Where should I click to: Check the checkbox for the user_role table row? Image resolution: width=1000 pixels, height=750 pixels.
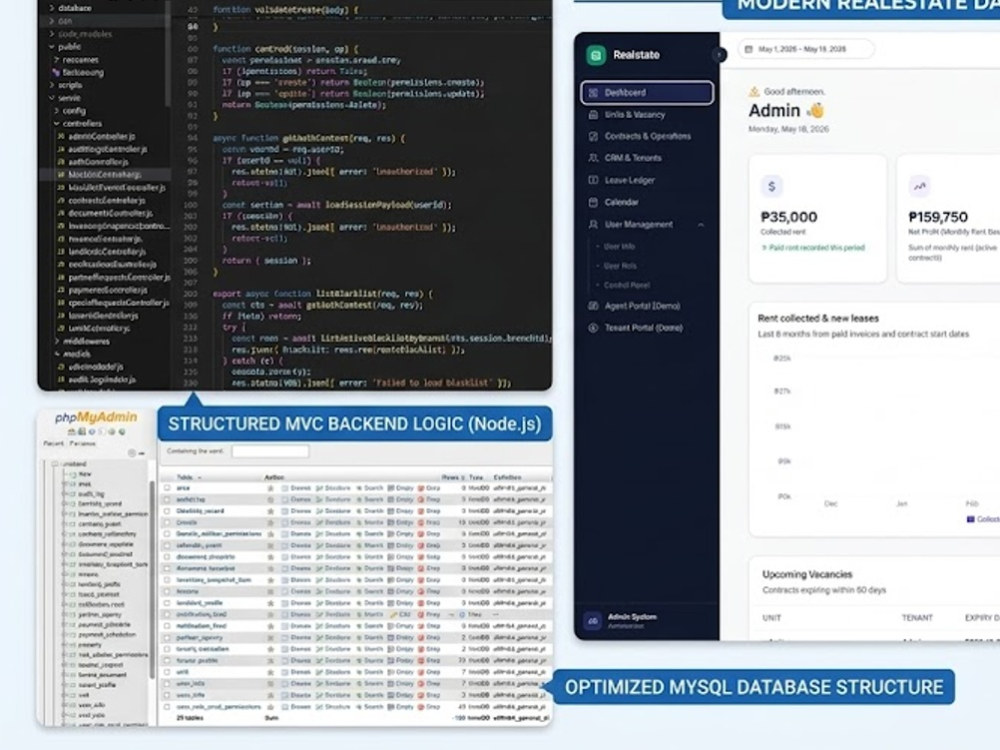click(167, 695)
